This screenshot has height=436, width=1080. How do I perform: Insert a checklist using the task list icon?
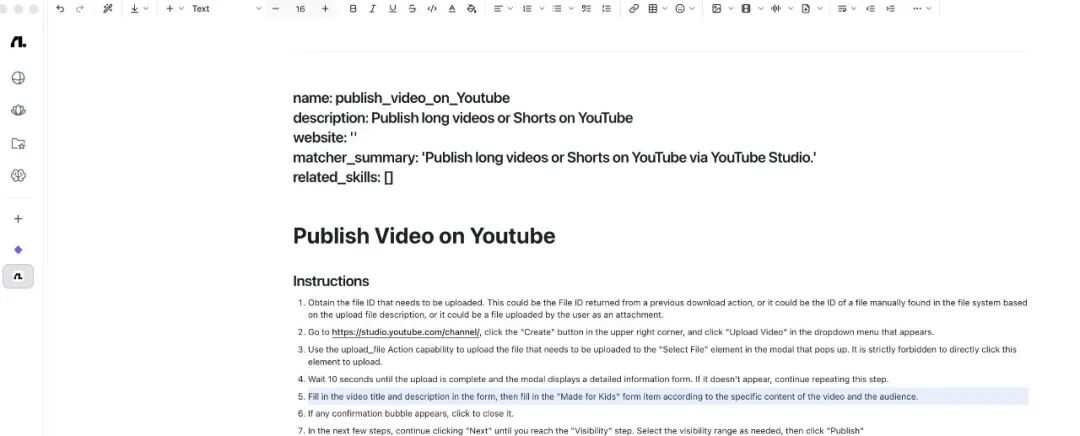[586, 9]
